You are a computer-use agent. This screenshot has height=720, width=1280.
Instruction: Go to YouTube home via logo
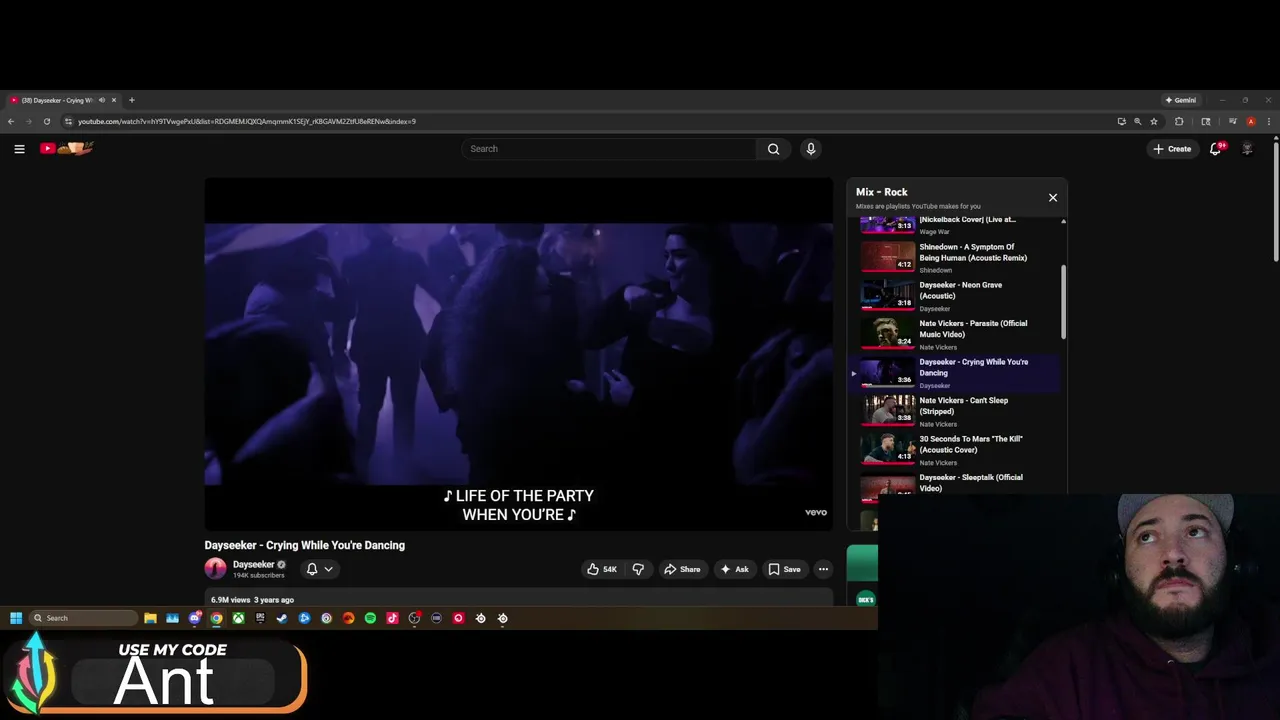tap(67, 148)
